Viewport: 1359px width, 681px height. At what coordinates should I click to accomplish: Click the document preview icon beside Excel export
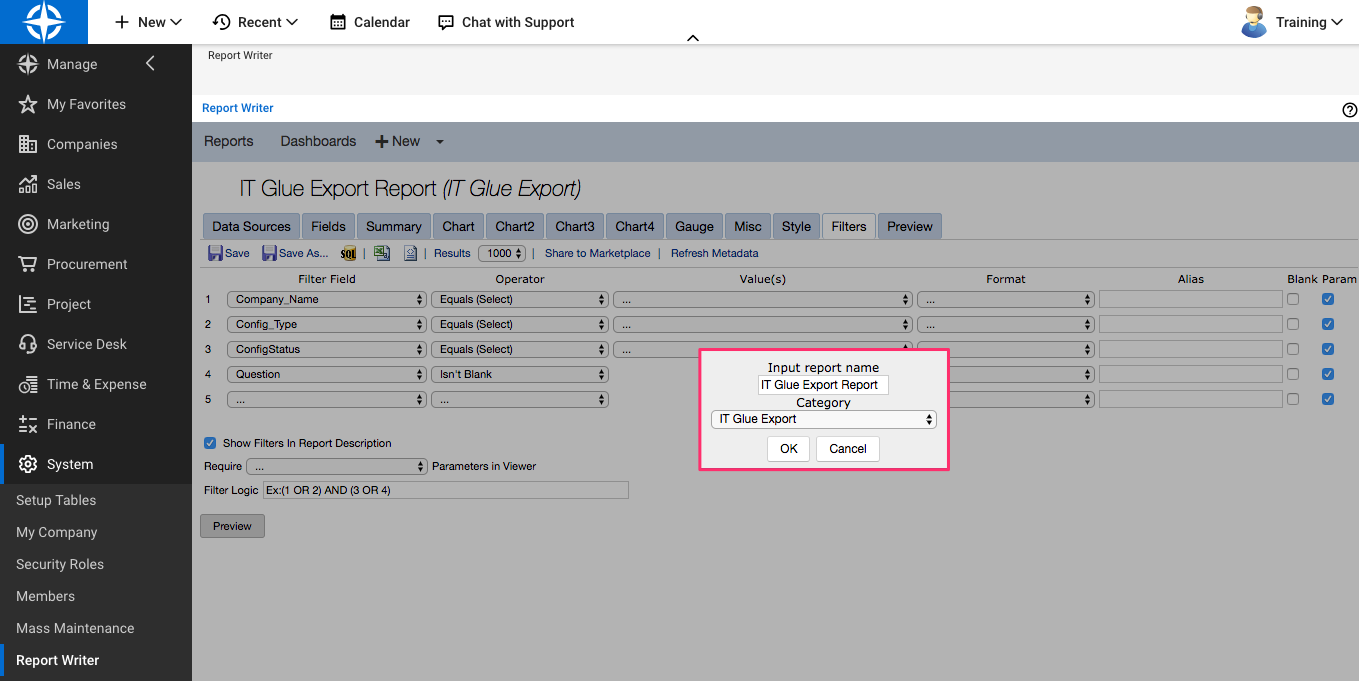coord(410,252)
